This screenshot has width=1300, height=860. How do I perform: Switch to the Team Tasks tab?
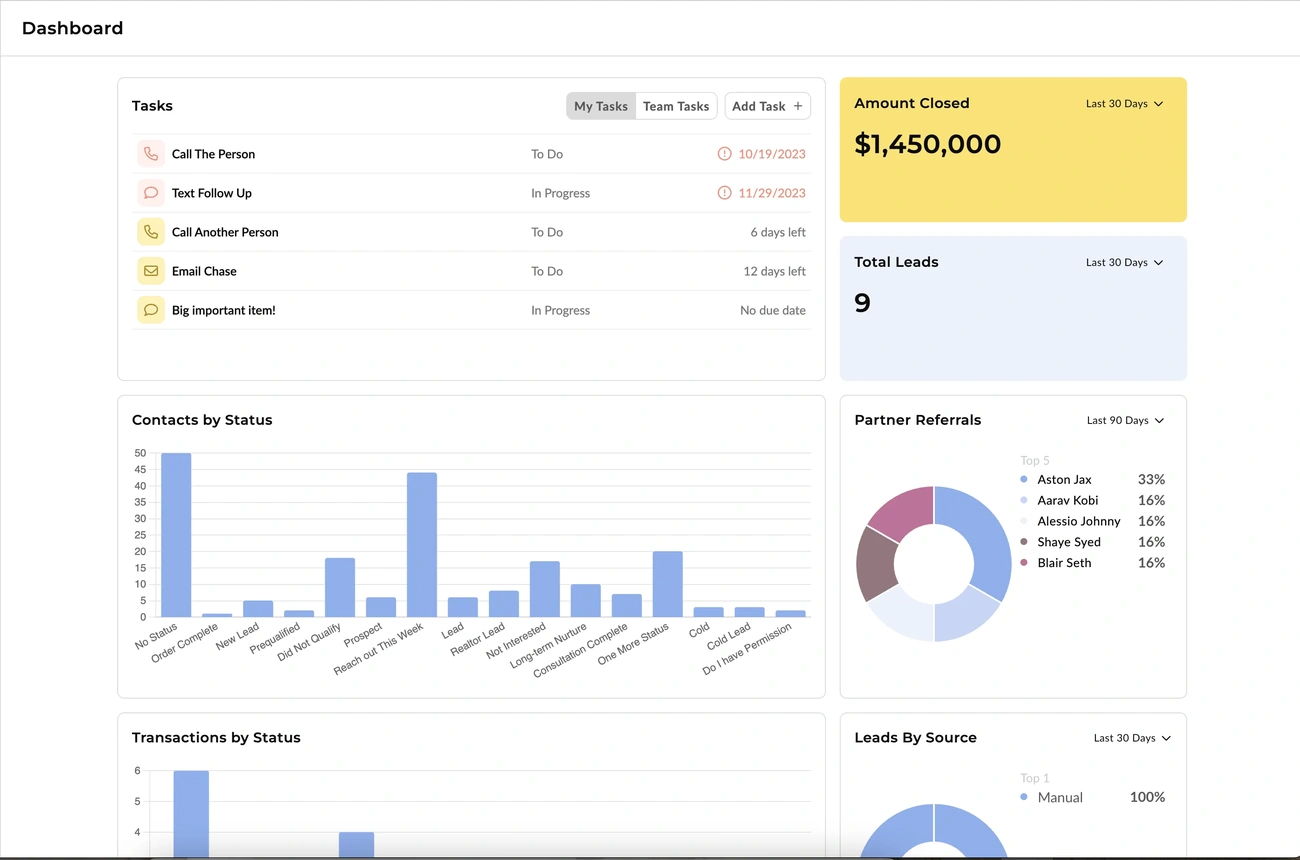(x=676, y=106)
